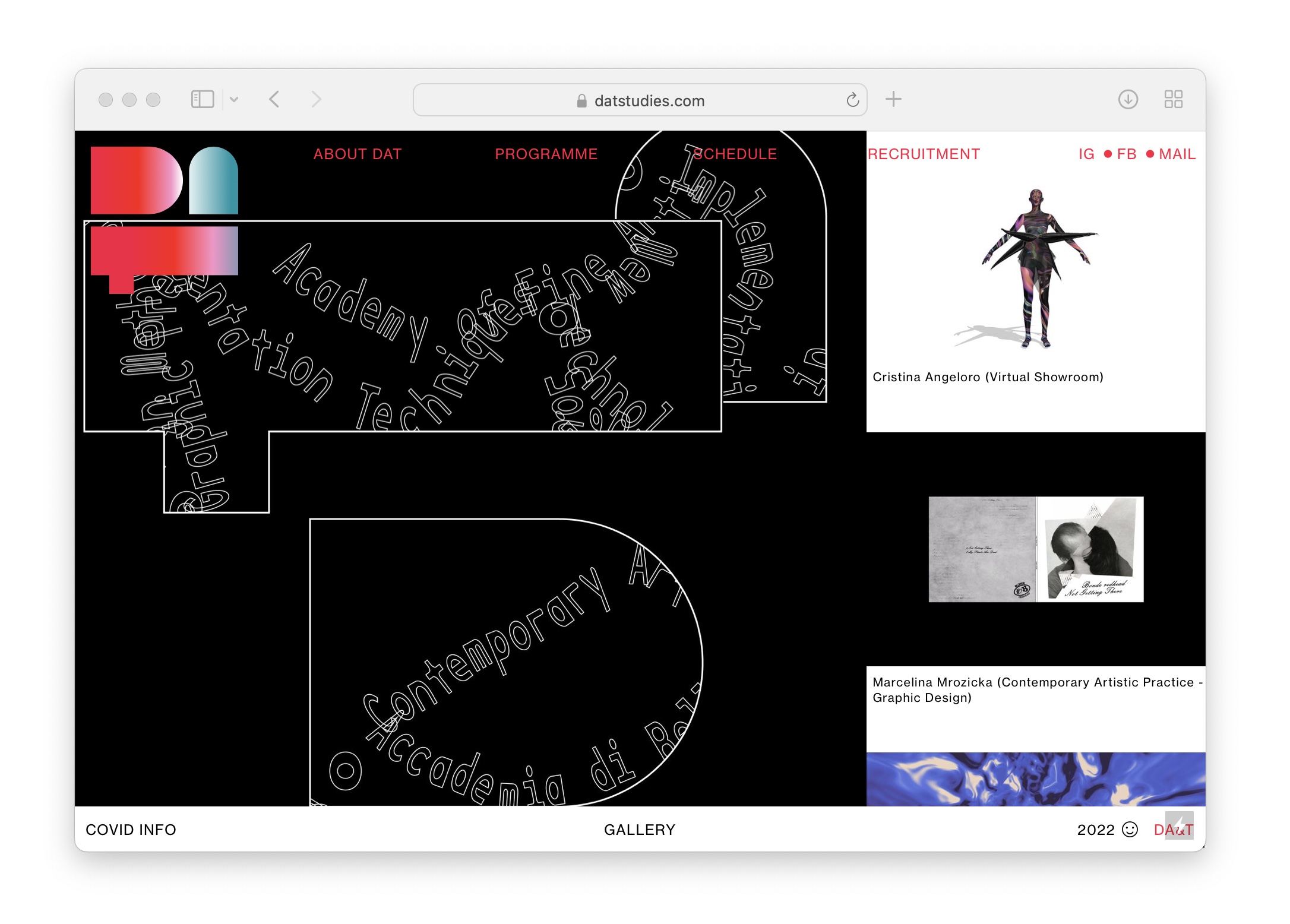Click the MAIL contact link

point(1177,154)
